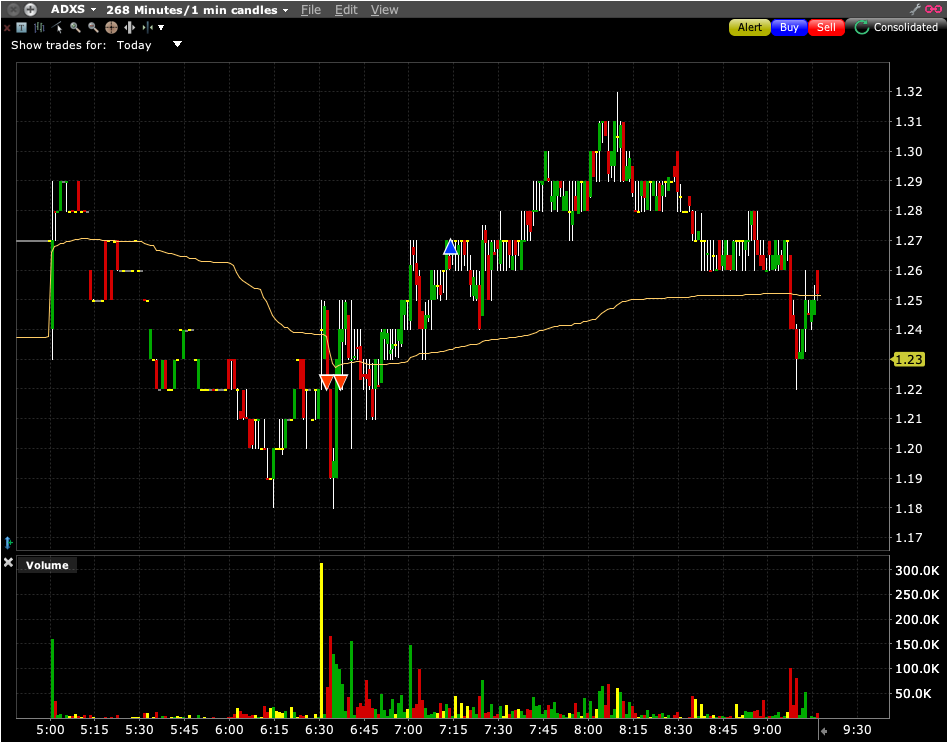
Task: Click the right red sell trade marker
Action: click(x=341, y=382)
